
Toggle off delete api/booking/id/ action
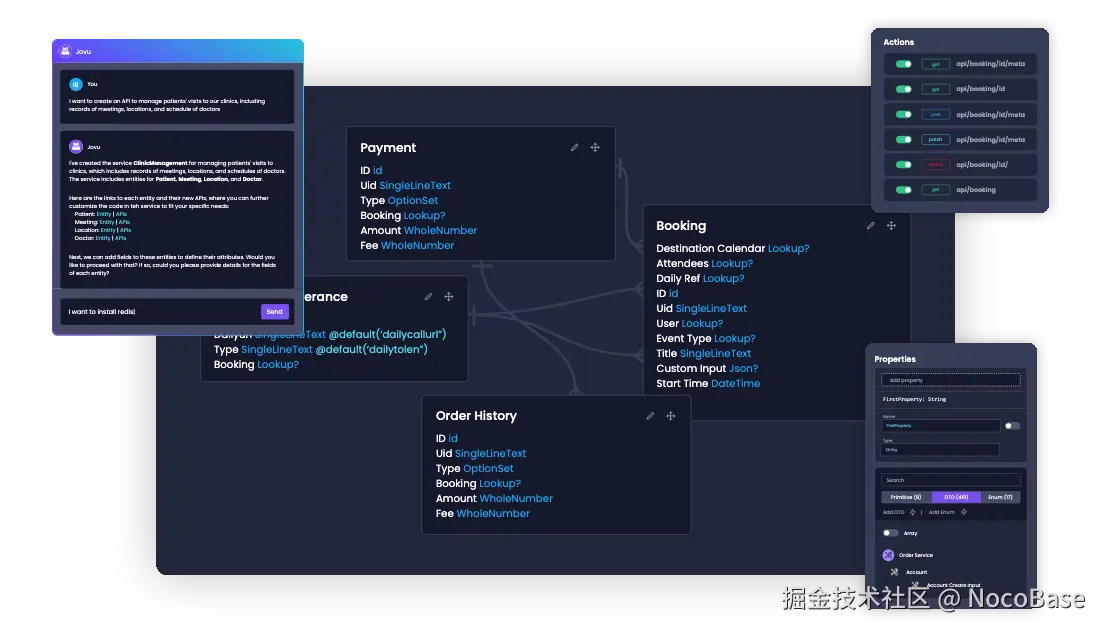903,164
